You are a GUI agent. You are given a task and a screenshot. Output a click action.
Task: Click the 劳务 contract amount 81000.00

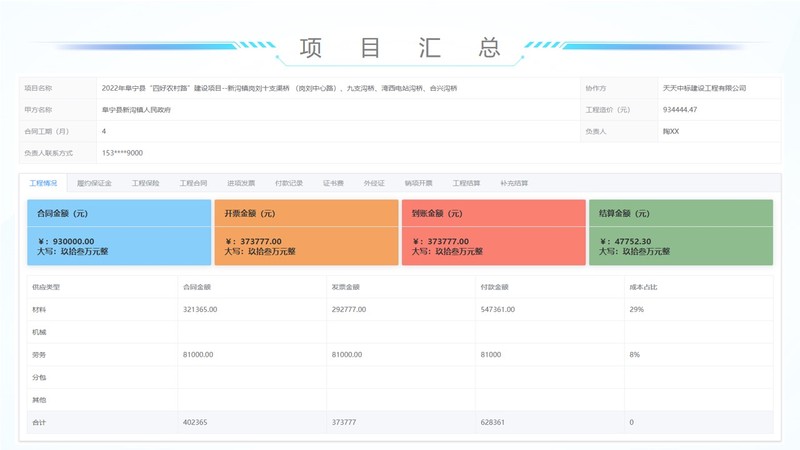click(x=198, y=355)
